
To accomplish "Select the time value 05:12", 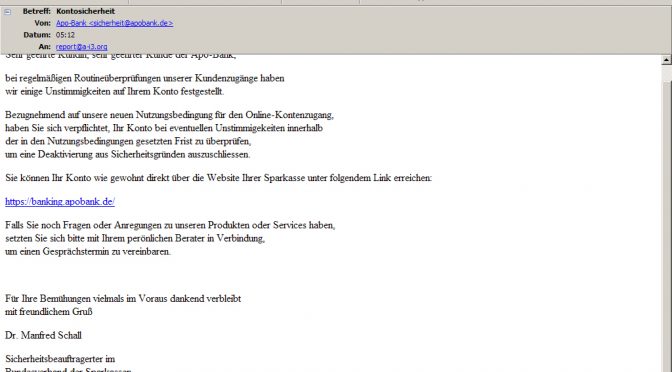I will click(x=65, y=35).
